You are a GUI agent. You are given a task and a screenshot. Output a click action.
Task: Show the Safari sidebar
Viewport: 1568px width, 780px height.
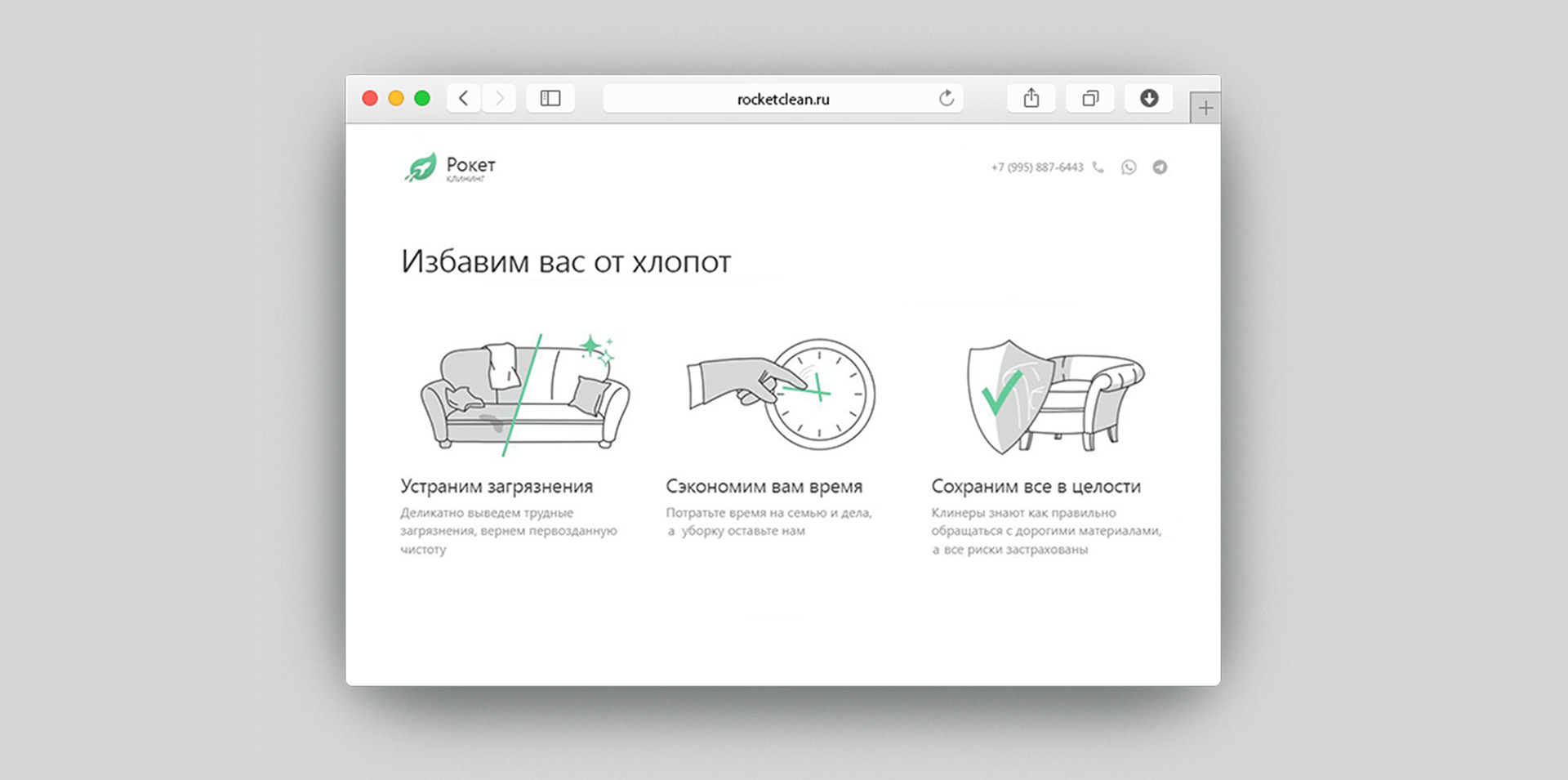coord(550,99)
